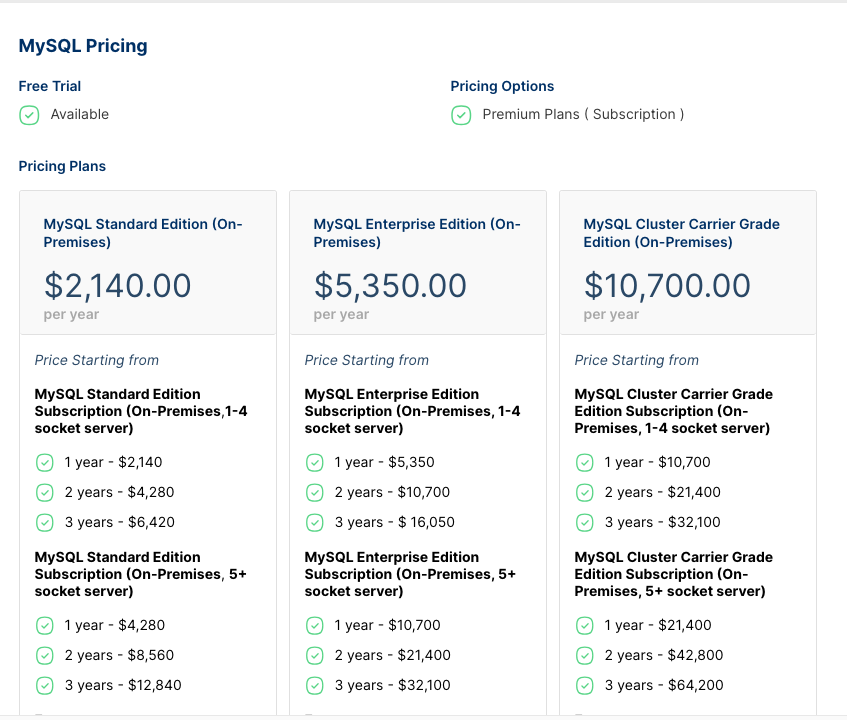Click Enterprise Edition Subscription 1-4 socket server heading
The height and width of the screenshot is (720, 847).
click(x=412, y=411)
